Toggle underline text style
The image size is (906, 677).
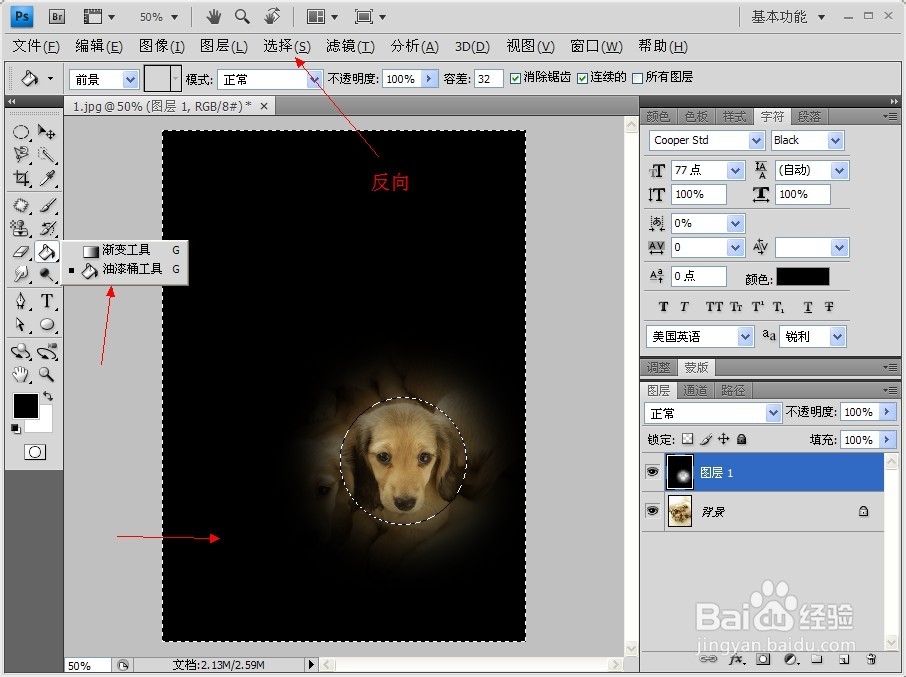(808, 307)
